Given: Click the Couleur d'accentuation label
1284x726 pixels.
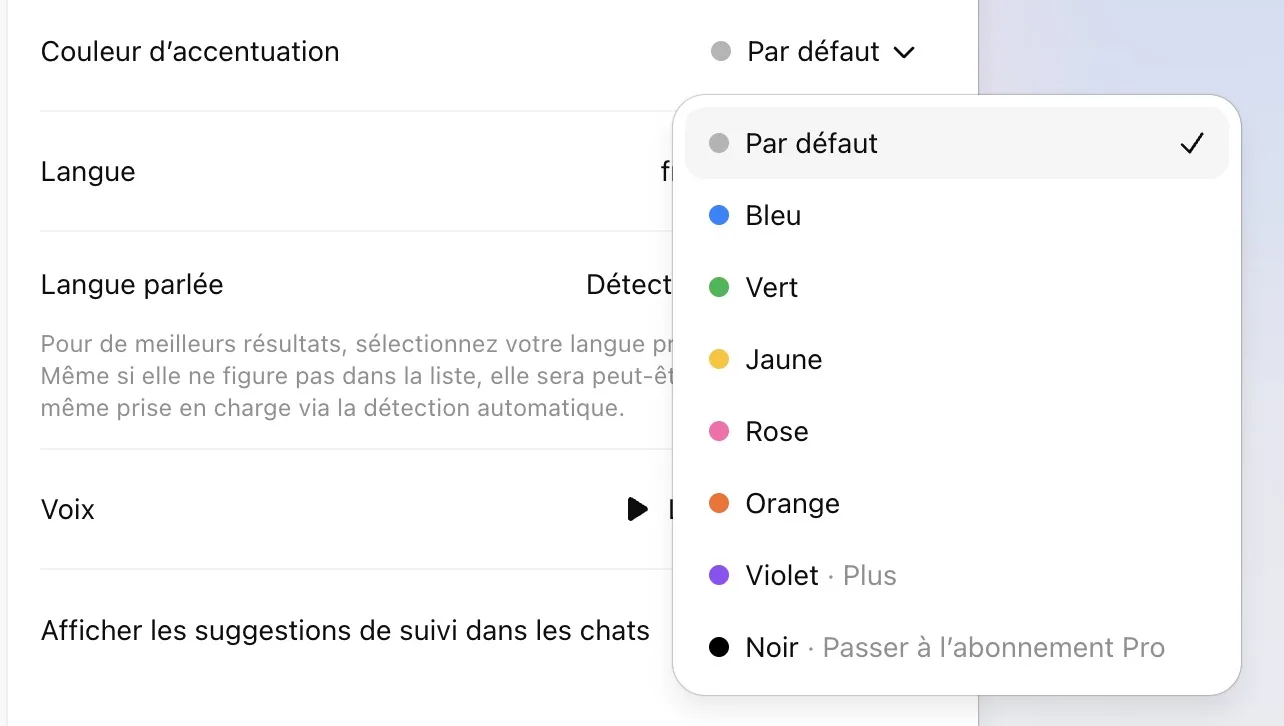Looking at the screenshot, I should click(x=190, y=51).
